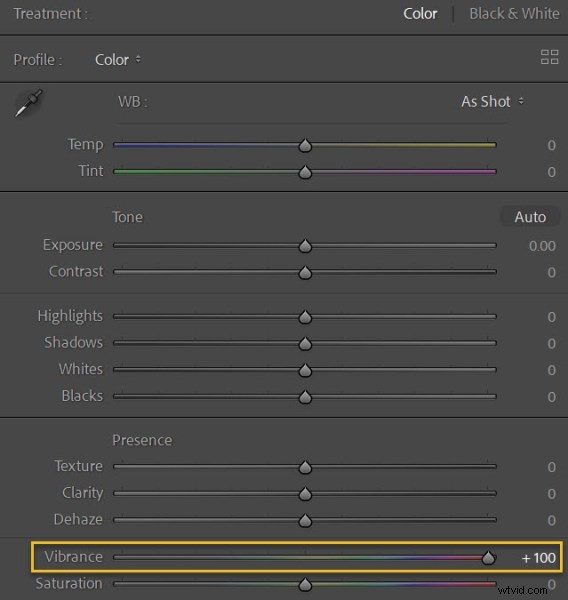Open the profile browser grid icon
This screenshot has height=600, width=568.
click(x=549, y=57)
